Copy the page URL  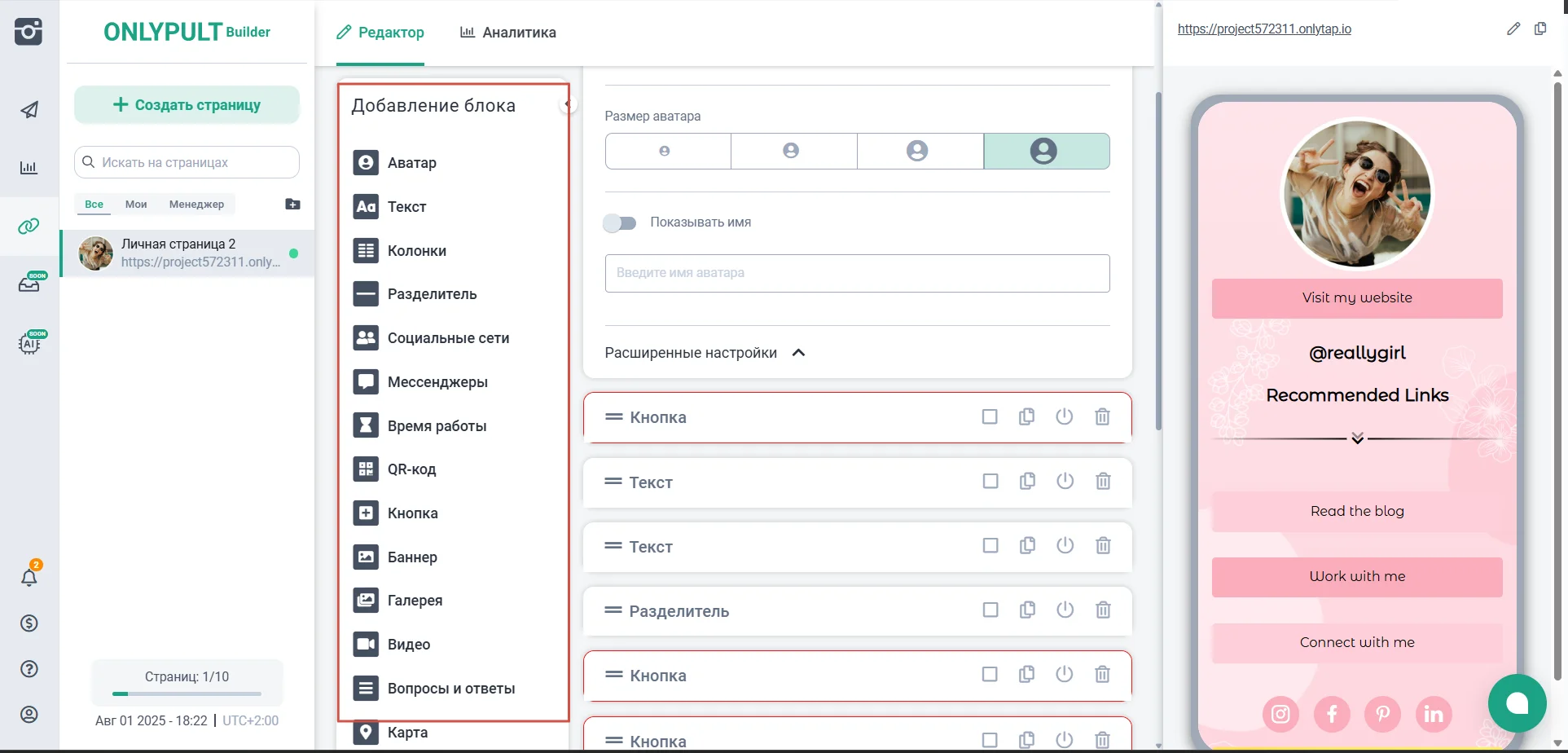1540,29
